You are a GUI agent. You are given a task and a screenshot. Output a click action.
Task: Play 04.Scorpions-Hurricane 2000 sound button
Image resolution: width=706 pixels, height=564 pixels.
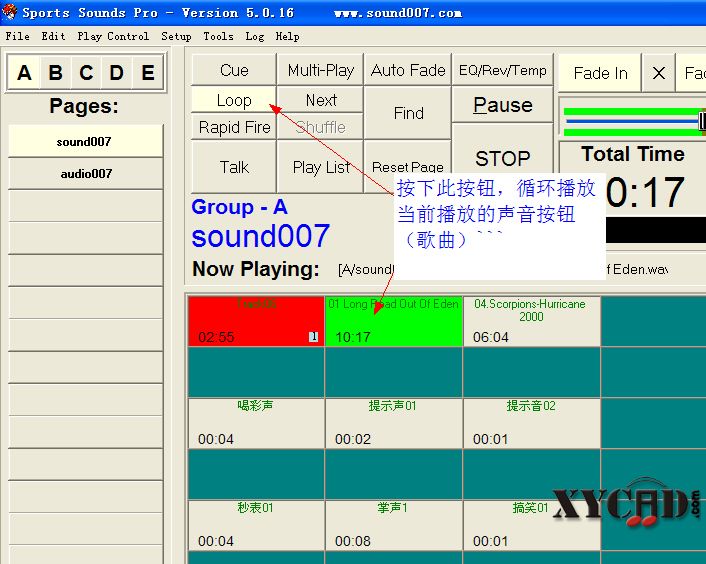(x=531, y=321)
